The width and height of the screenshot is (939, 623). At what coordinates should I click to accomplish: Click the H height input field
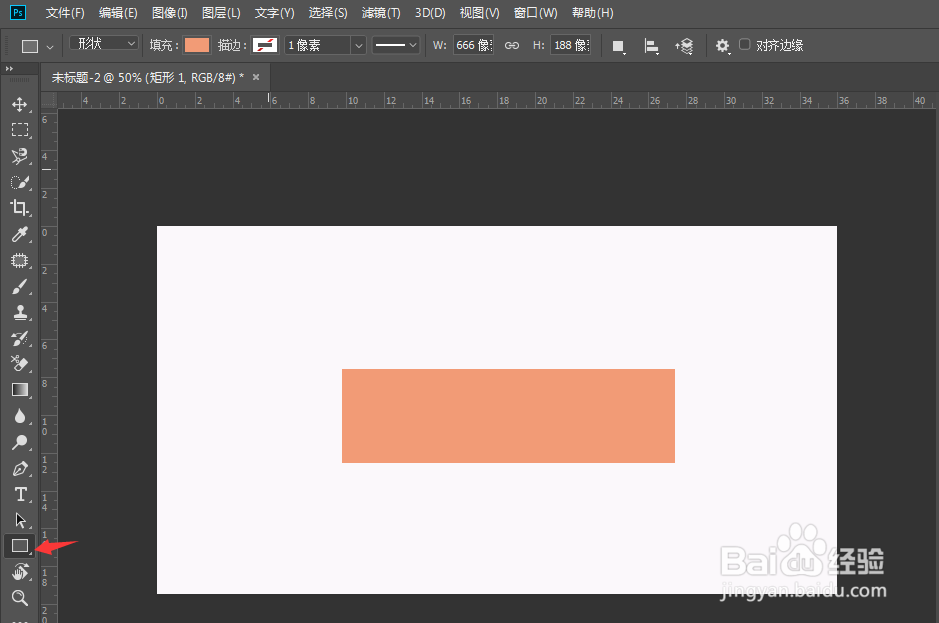[570, 44]
